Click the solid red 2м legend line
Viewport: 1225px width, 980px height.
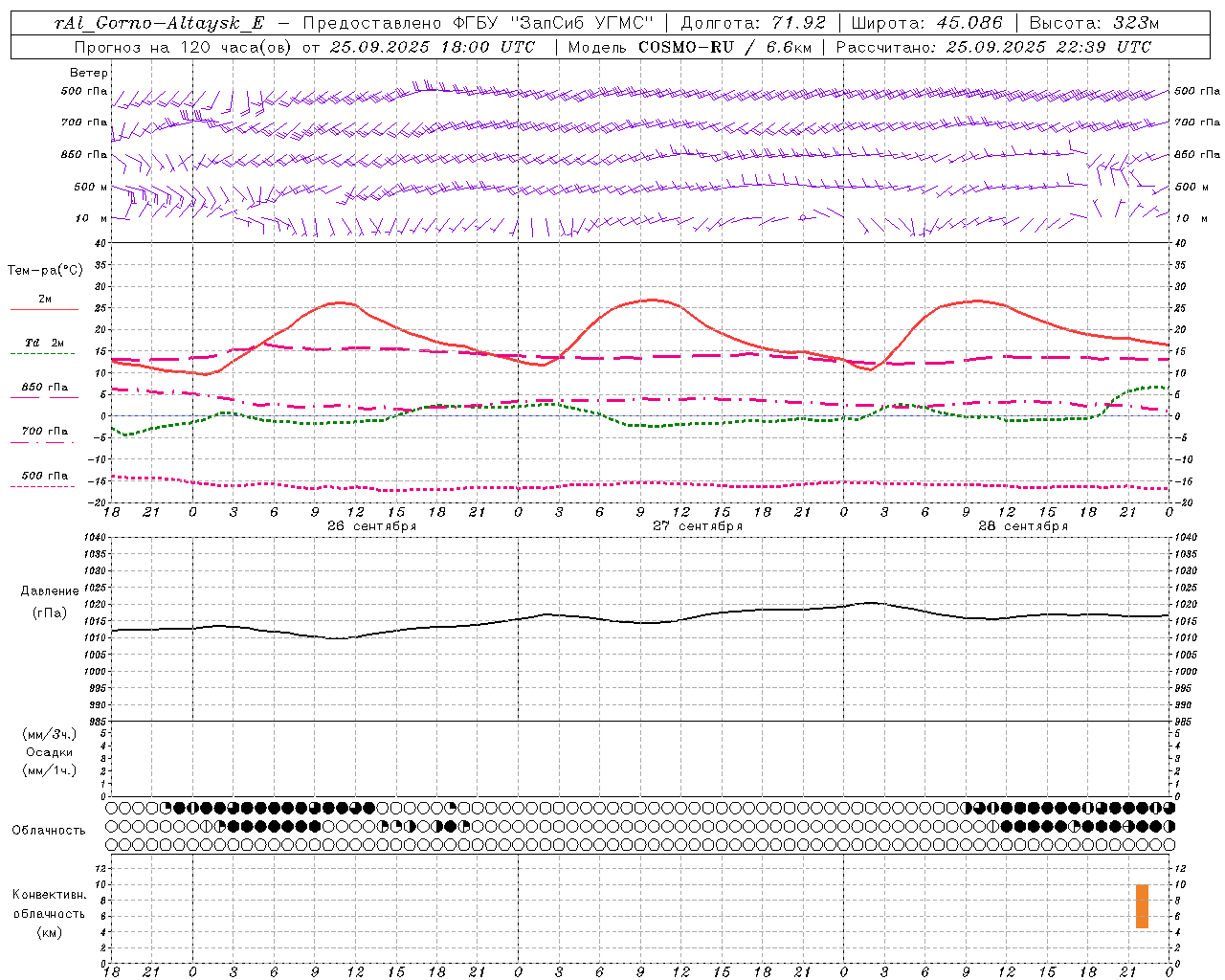point(44,309)
